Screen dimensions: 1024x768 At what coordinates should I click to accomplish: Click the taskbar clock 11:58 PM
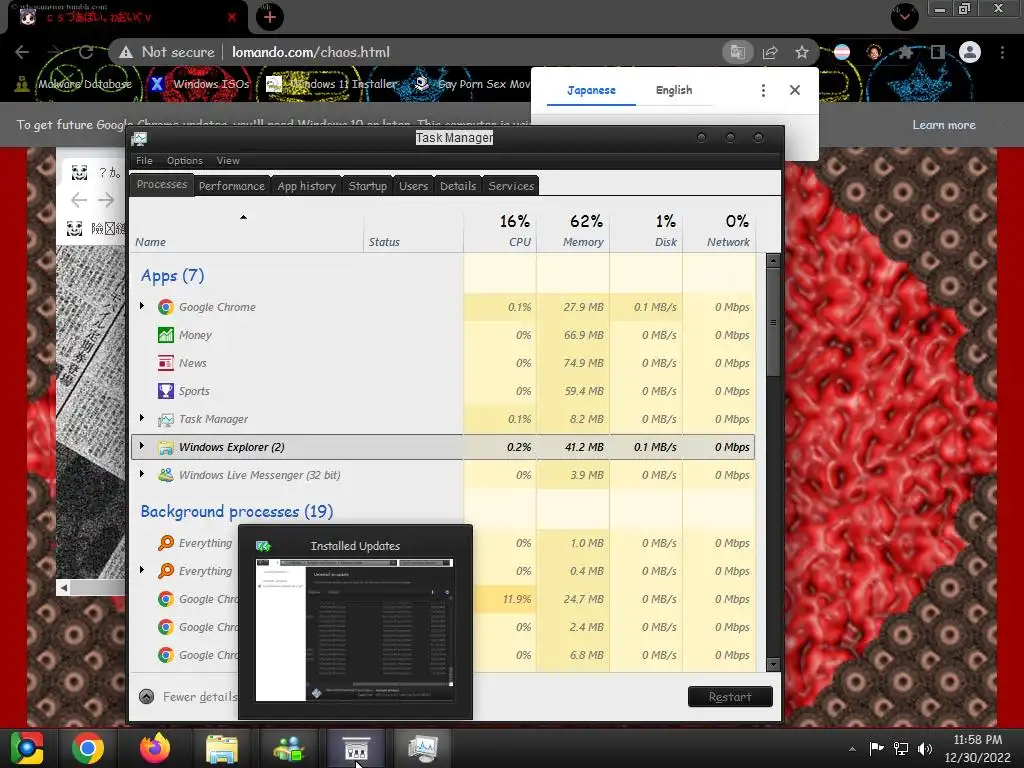click(978, 740)
